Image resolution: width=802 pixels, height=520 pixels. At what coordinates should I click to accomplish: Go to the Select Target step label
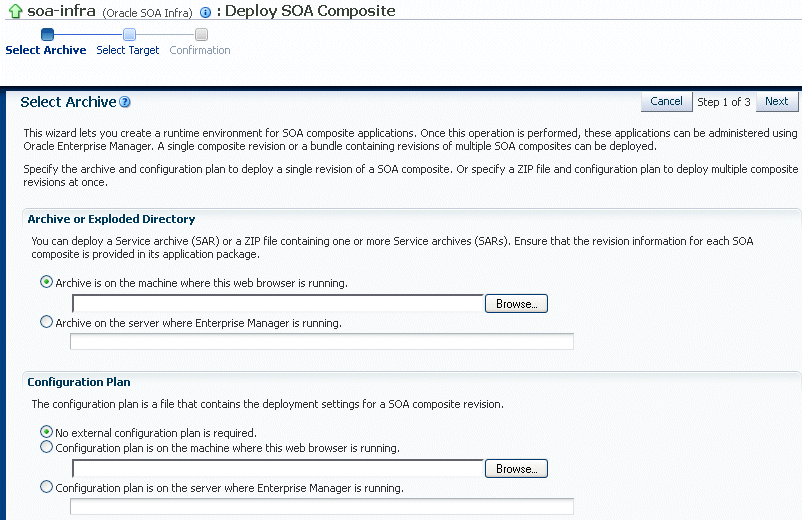click(128, 50)
